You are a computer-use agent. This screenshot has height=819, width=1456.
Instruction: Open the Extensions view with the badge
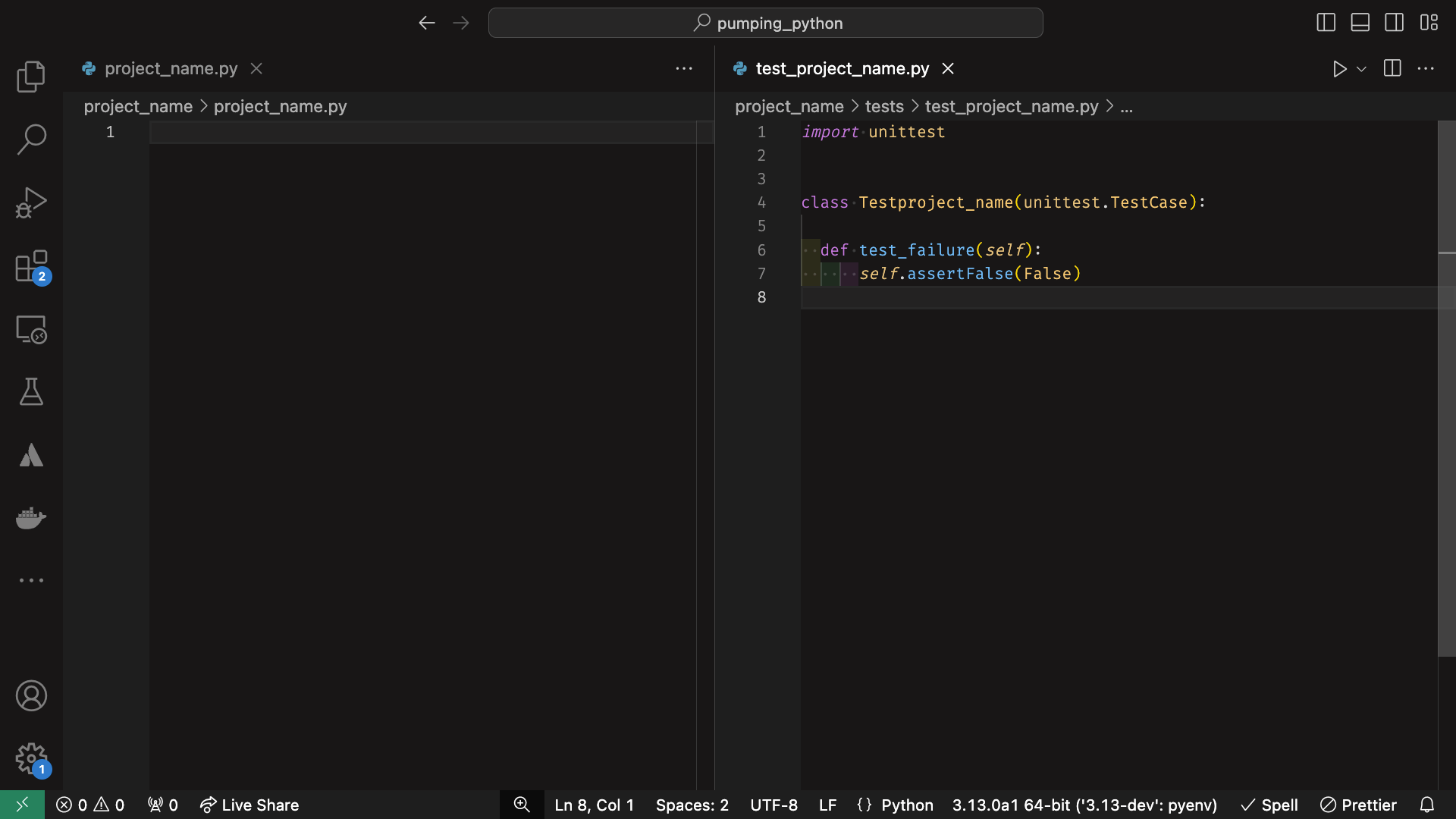[31, 266]
